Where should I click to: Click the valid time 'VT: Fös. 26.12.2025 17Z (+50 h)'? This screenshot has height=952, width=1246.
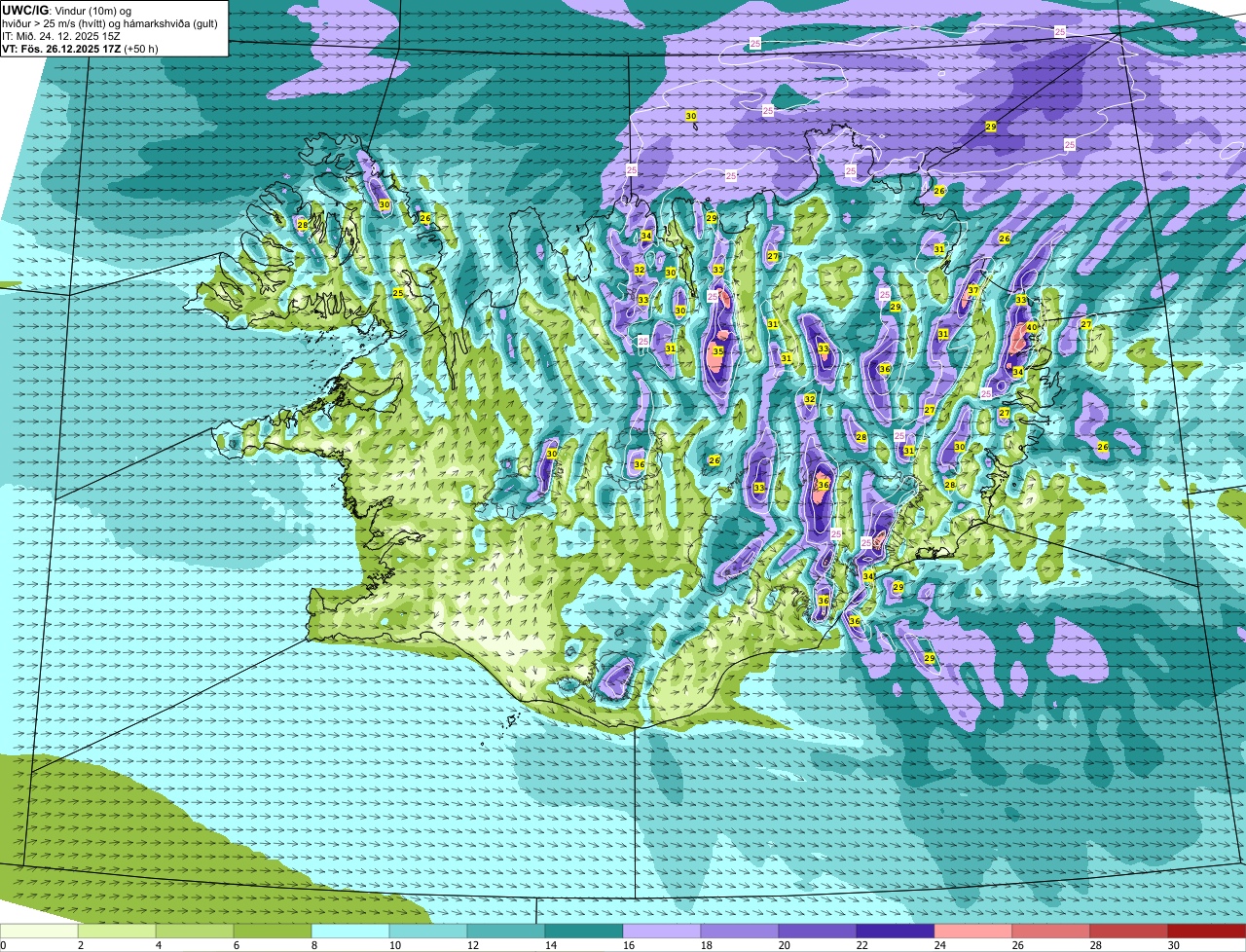tap(80, 49)
